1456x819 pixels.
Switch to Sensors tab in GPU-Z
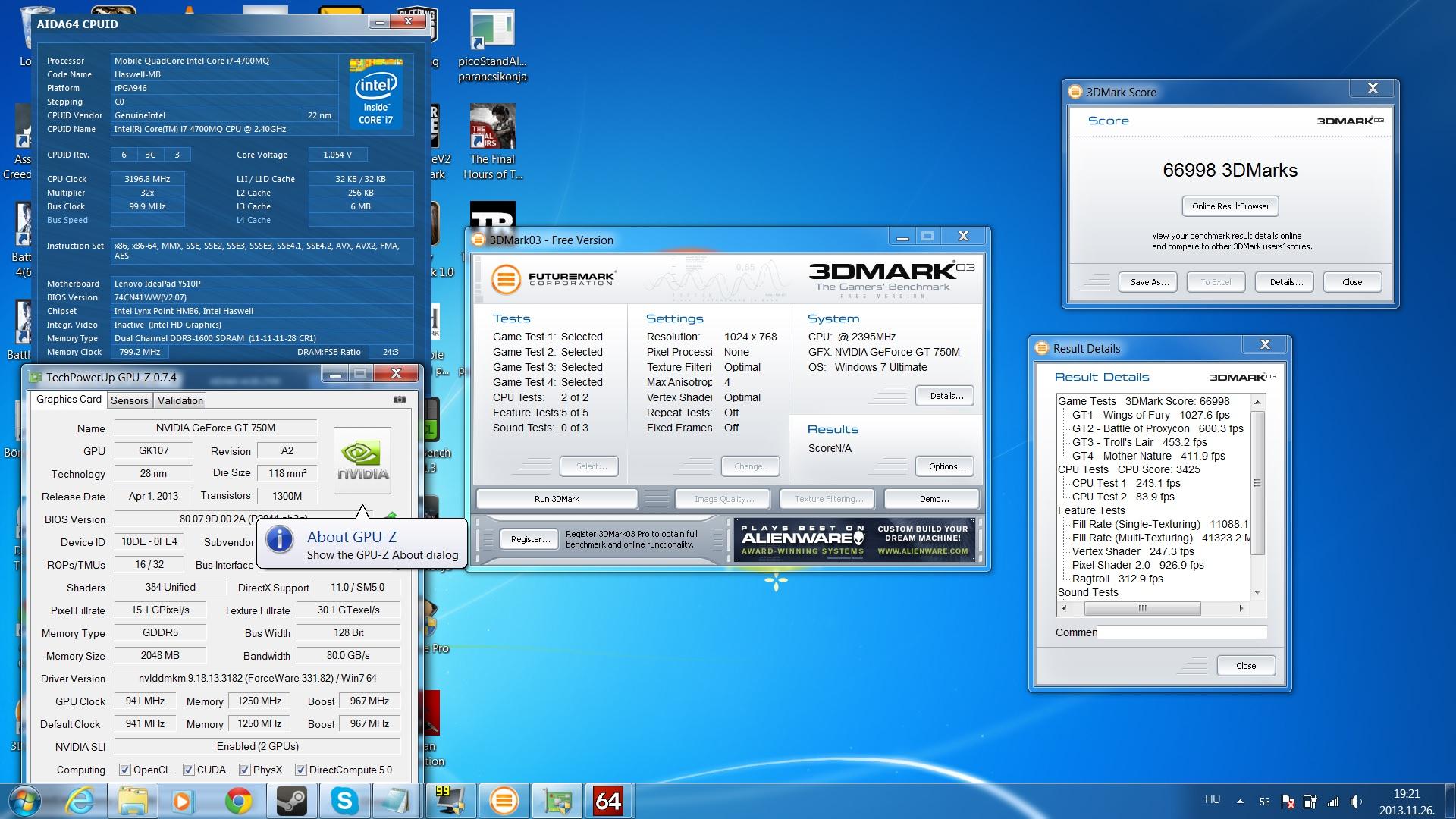point(130,400)
